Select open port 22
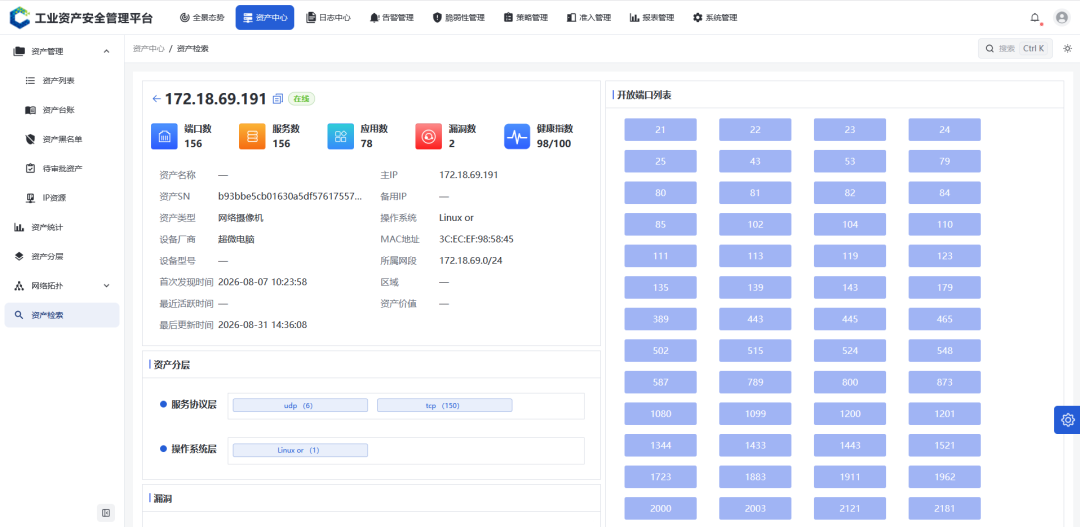This screenshot has width=1080, height=527. click(x=755, y=130)
